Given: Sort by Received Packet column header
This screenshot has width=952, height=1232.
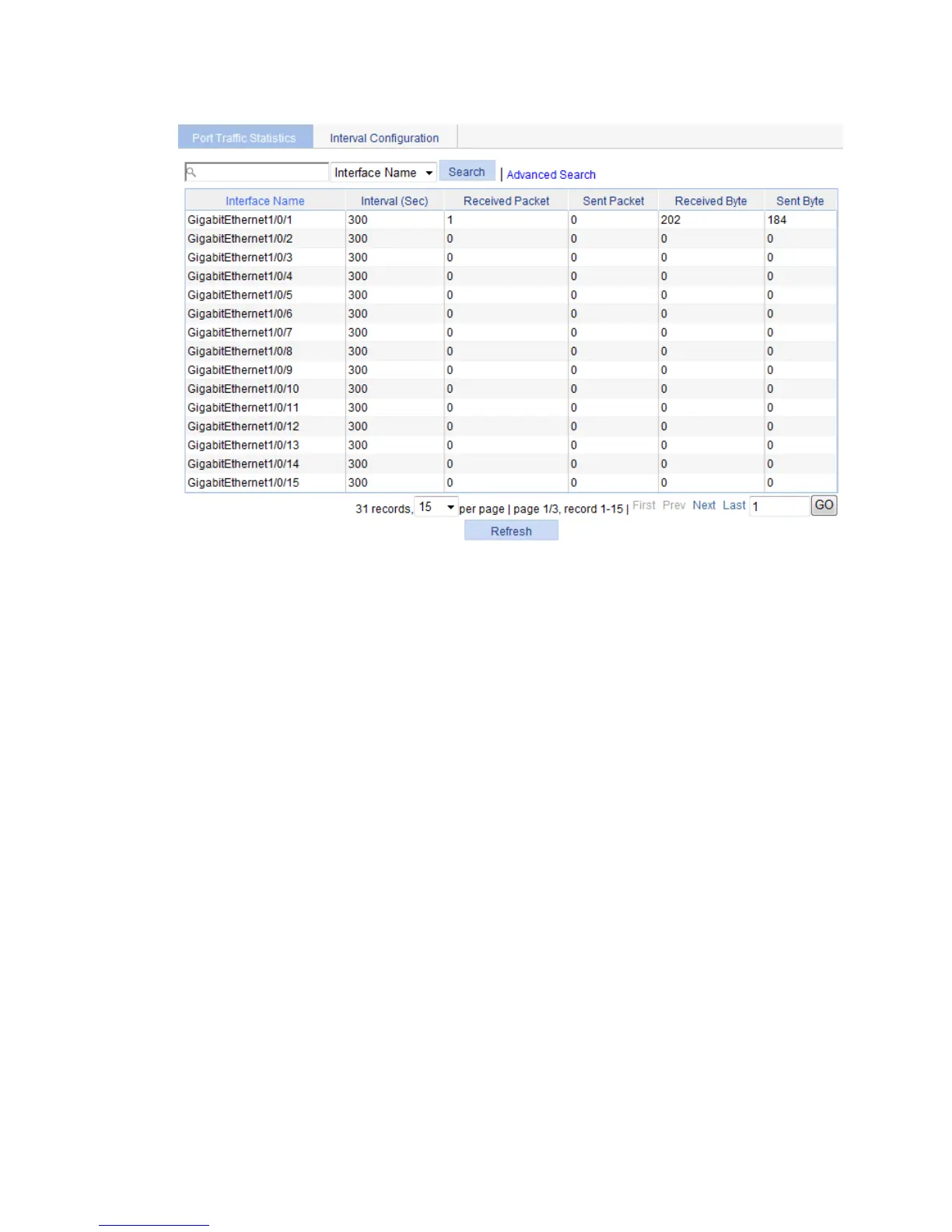Looking at the screenshot, I should [x=506, y=201].
